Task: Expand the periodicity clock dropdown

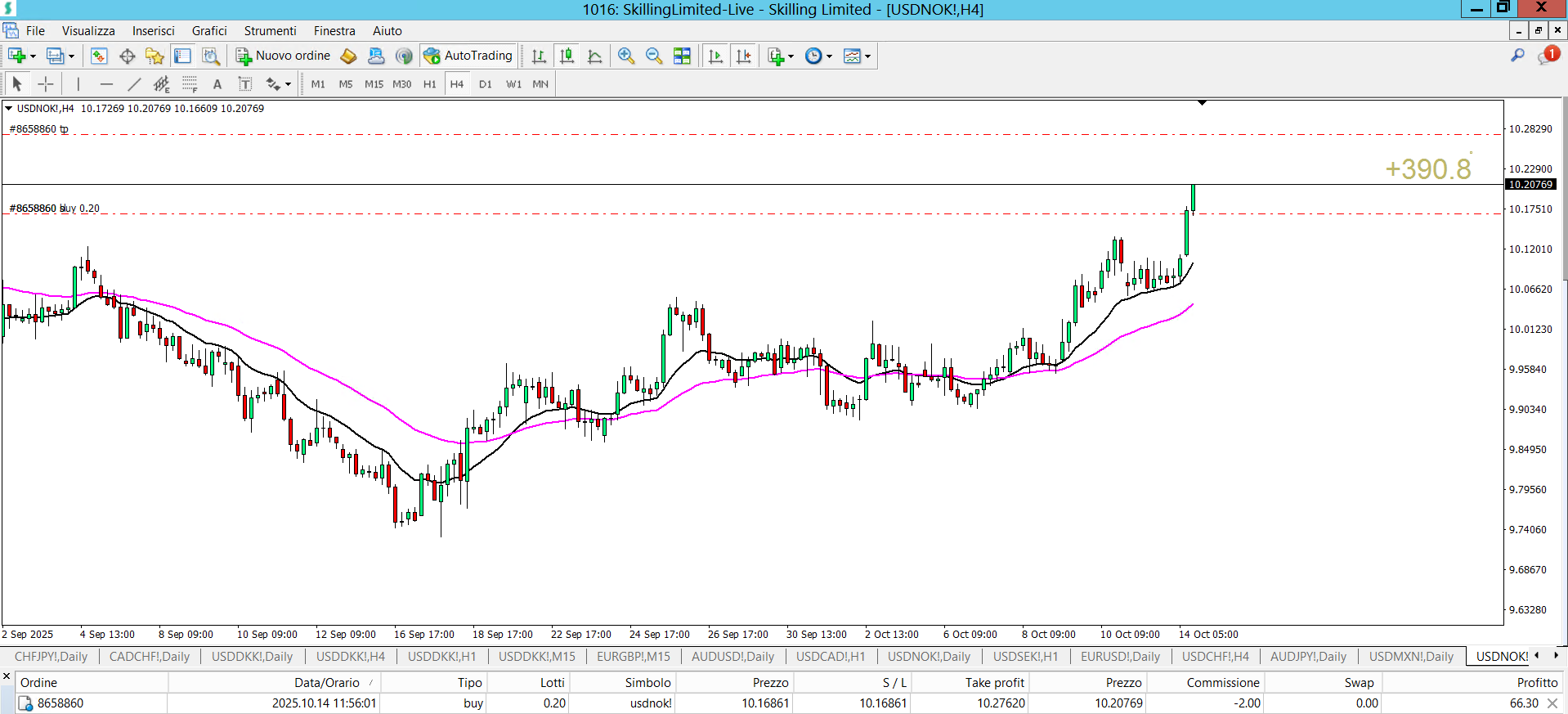Action: point(829,56)
